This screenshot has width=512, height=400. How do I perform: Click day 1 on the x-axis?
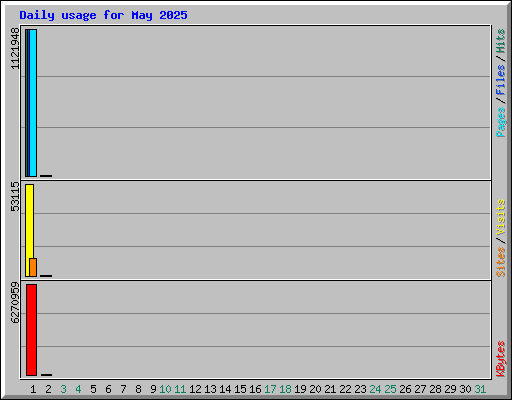33,389
